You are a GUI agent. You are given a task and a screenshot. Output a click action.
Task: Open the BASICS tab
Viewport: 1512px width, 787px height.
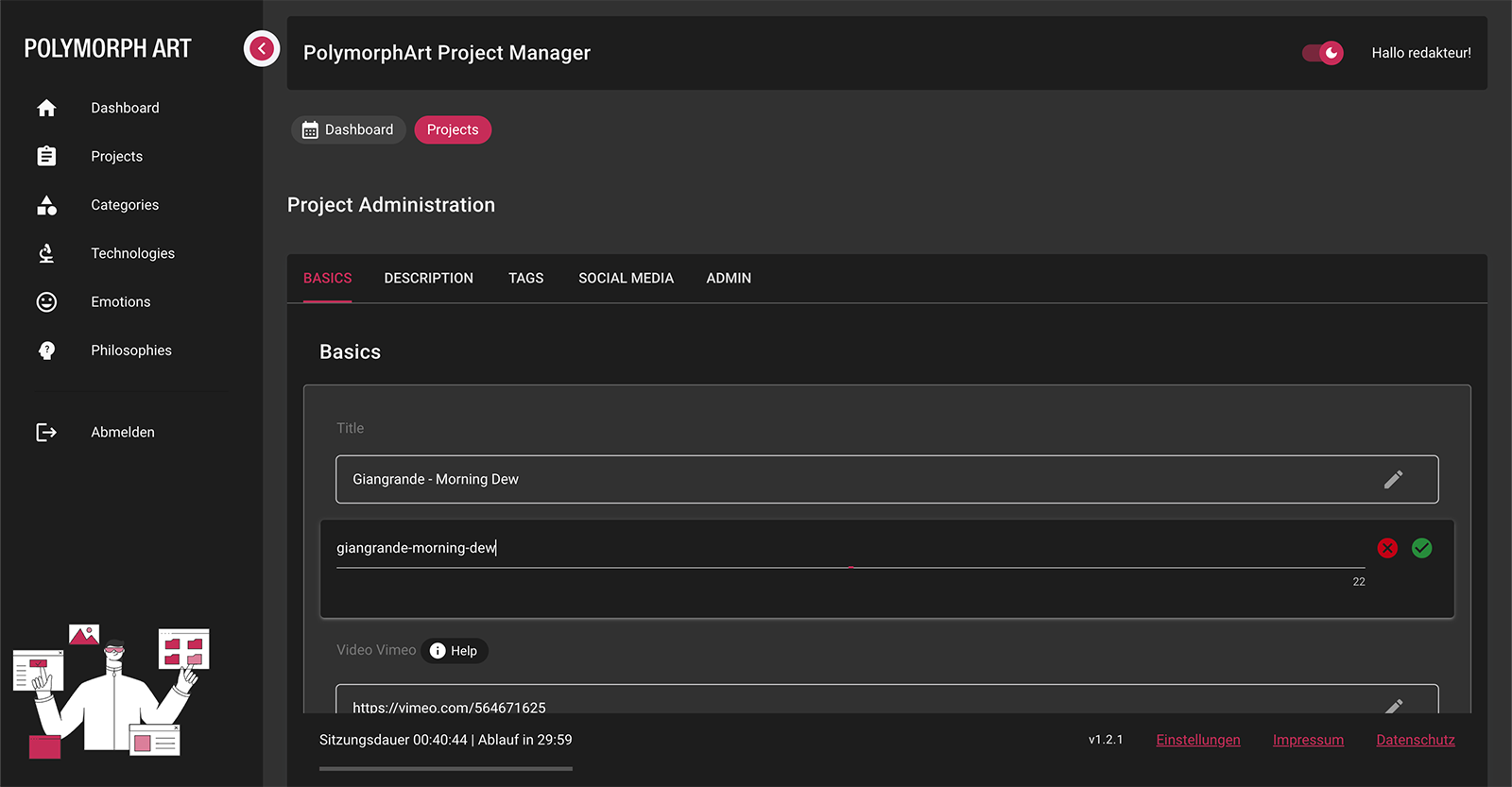327,278
